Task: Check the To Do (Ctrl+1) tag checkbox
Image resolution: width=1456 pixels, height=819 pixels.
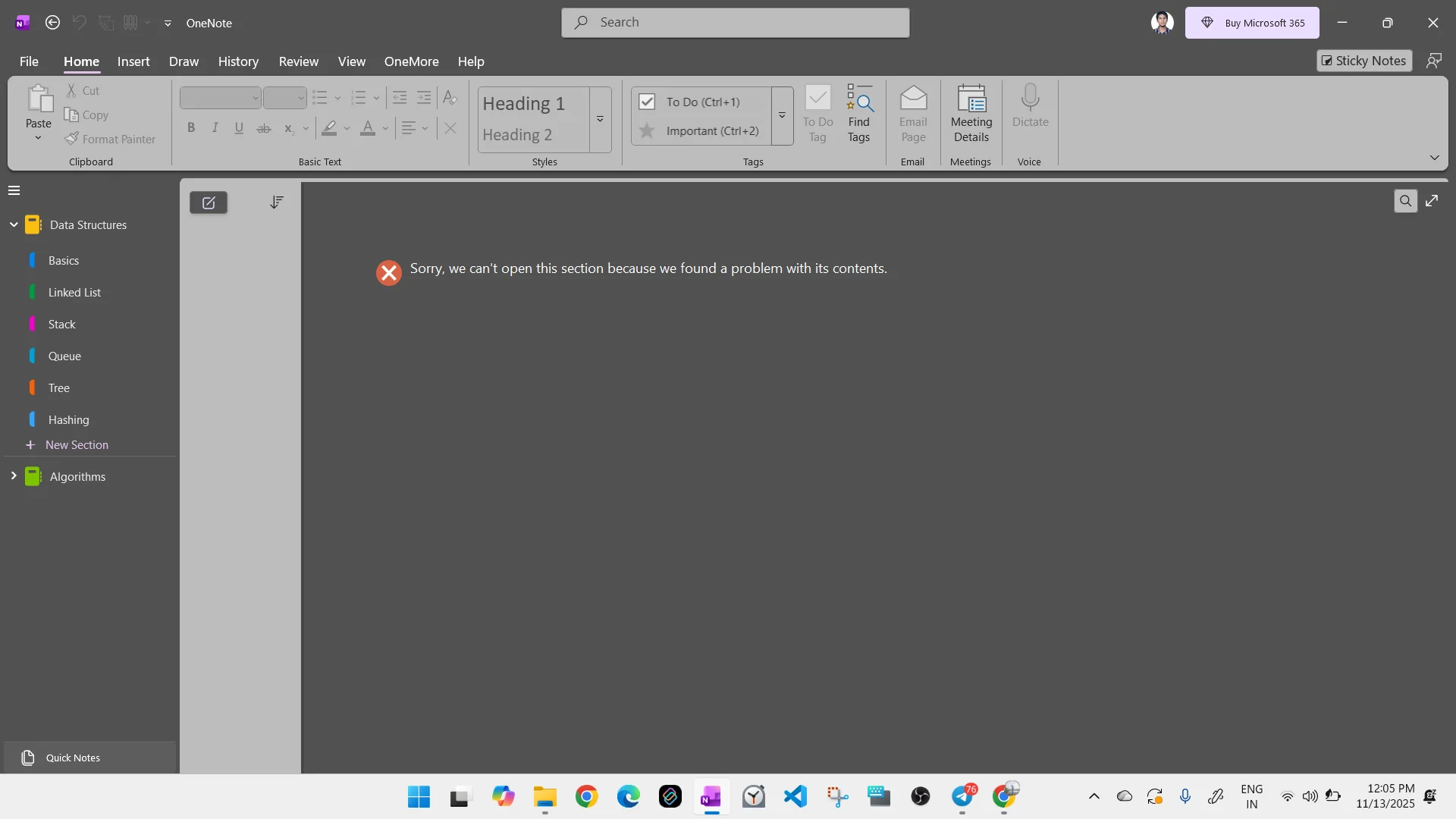Action: (x=647, y=102)
